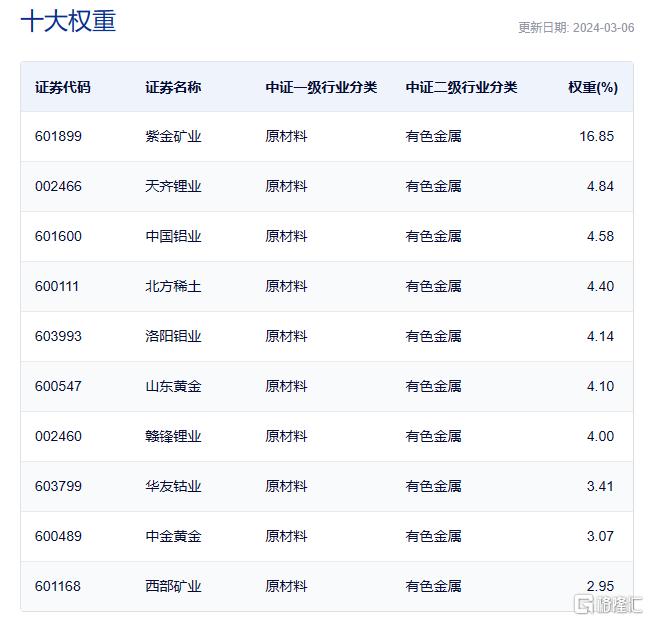Select 华友钴业 stock name
This screenshot has width=649, height=621.
pos(173,486)
